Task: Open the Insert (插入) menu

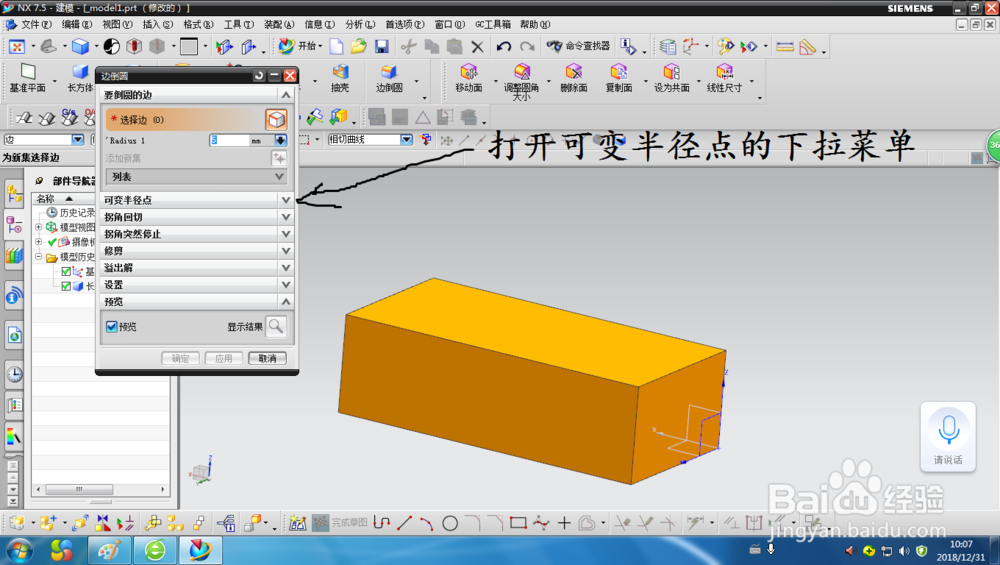Action: point(158,24)
